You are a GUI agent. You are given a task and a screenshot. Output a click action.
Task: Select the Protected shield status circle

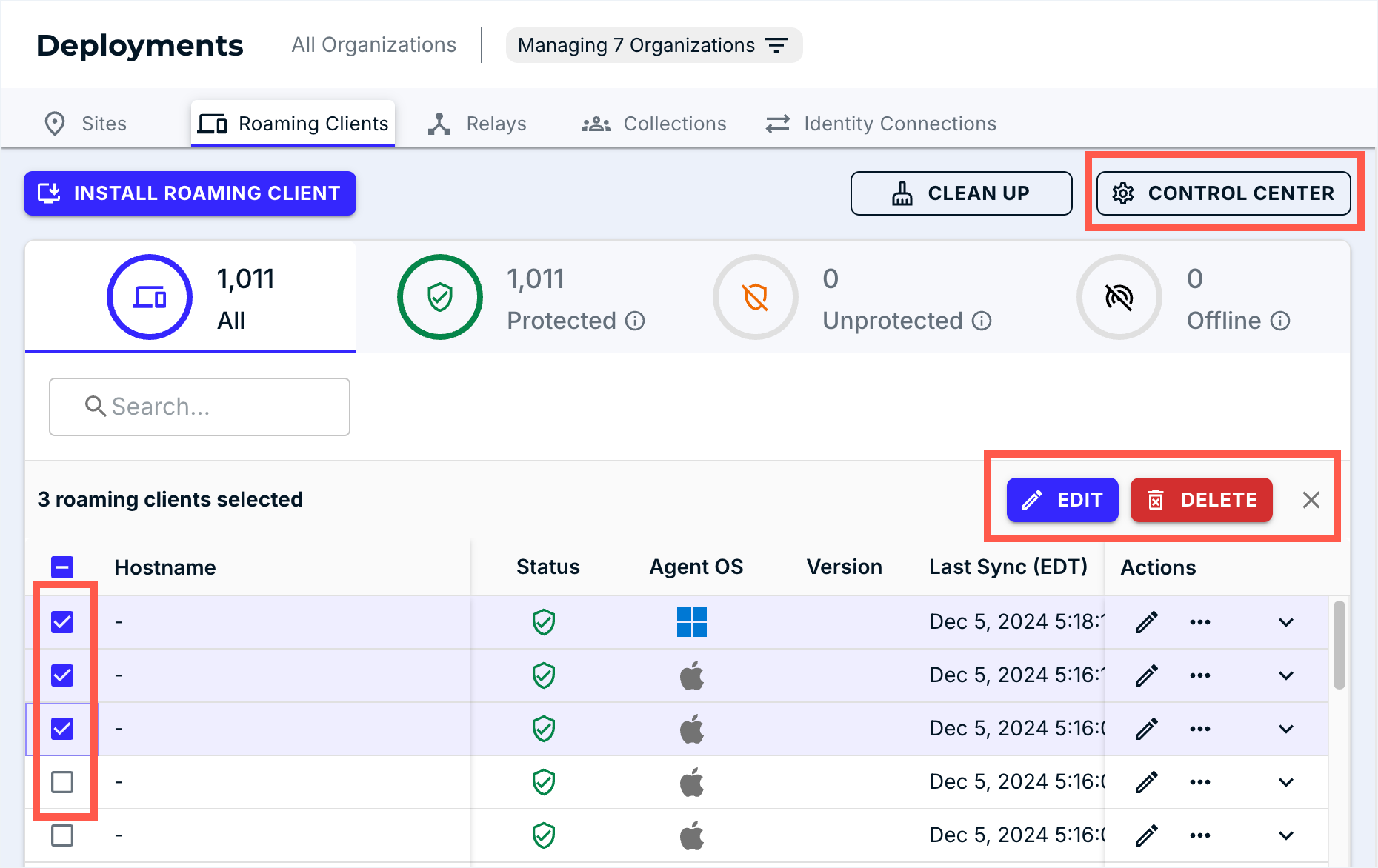[440, 297]
